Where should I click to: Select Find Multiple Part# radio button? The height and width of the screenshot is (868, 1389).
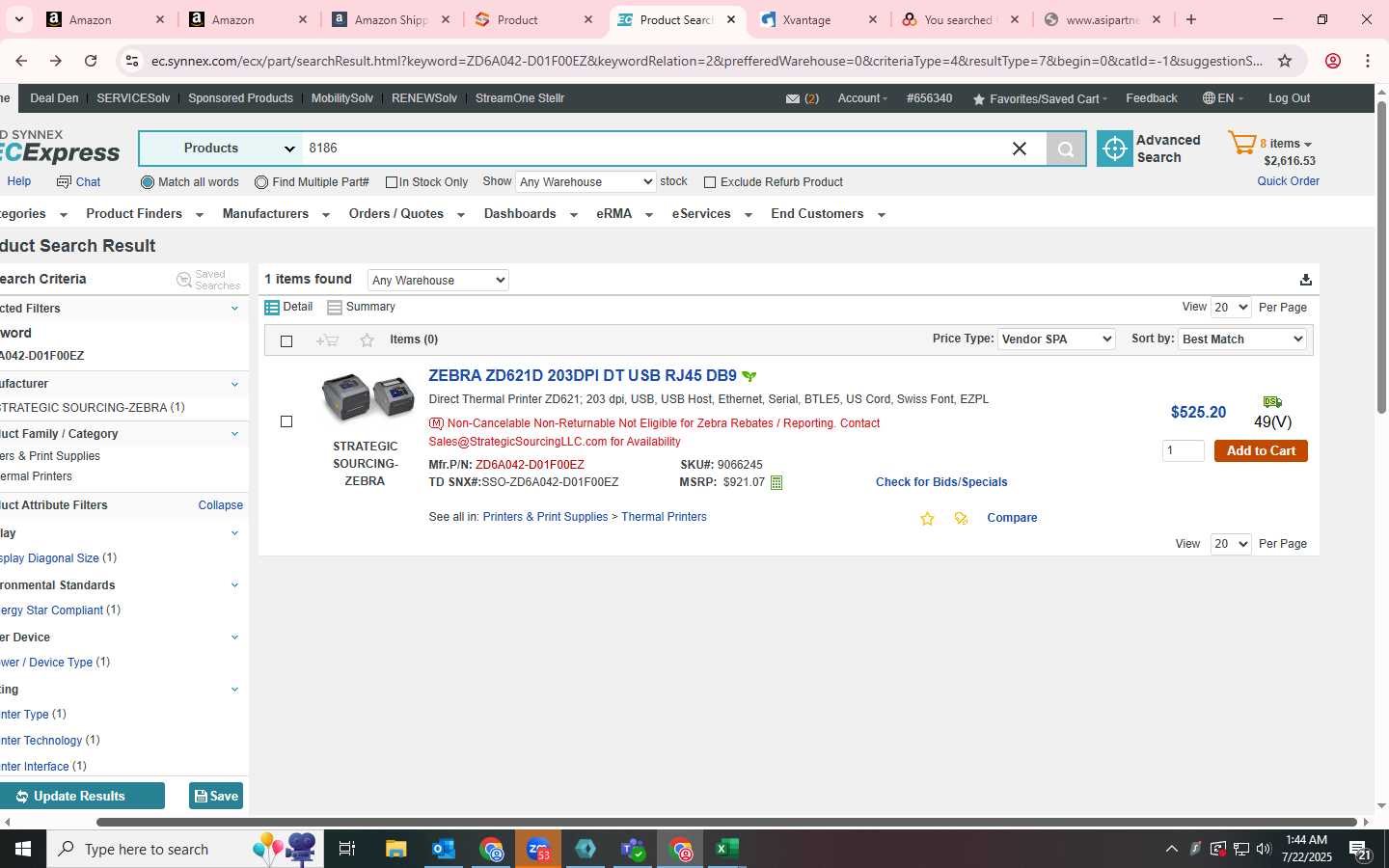pyautogui.click(x=261, y=182)
